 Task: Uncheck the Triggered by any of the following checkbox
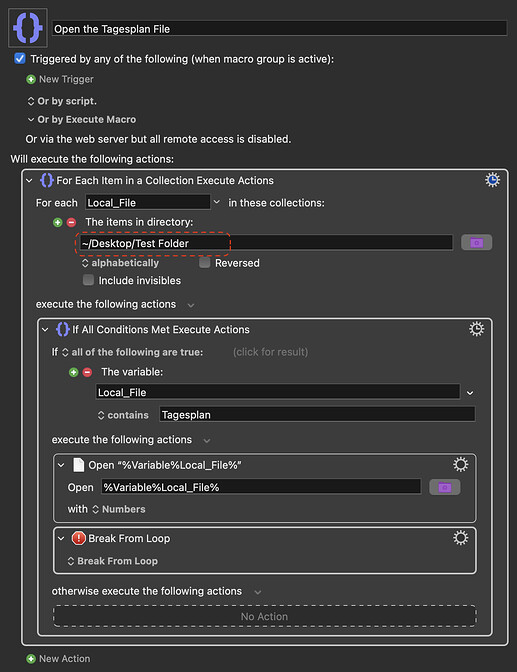click(20, 58)
